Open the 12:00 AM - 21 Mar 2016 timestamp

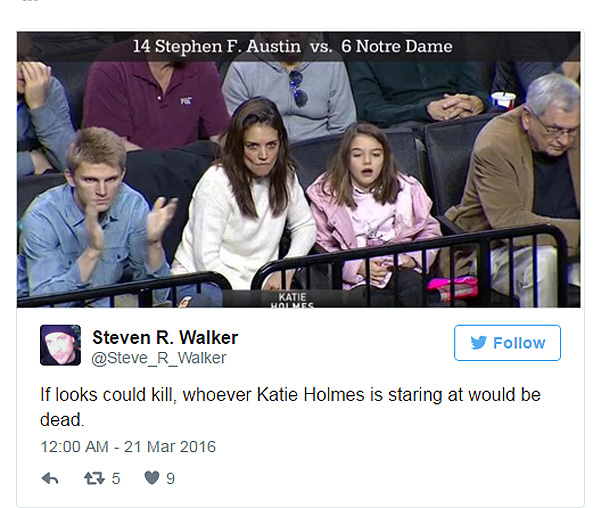pyautogui.click(x=128, y=446)
